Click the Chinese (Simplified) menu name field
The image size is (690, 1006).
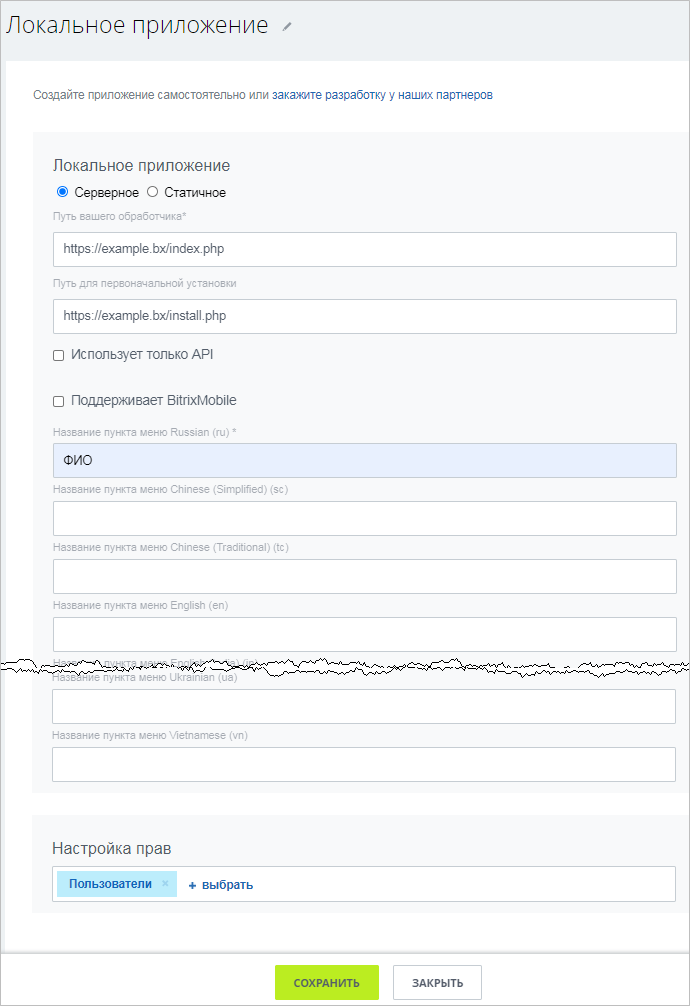pyautogui.click(x=364, y=519)
